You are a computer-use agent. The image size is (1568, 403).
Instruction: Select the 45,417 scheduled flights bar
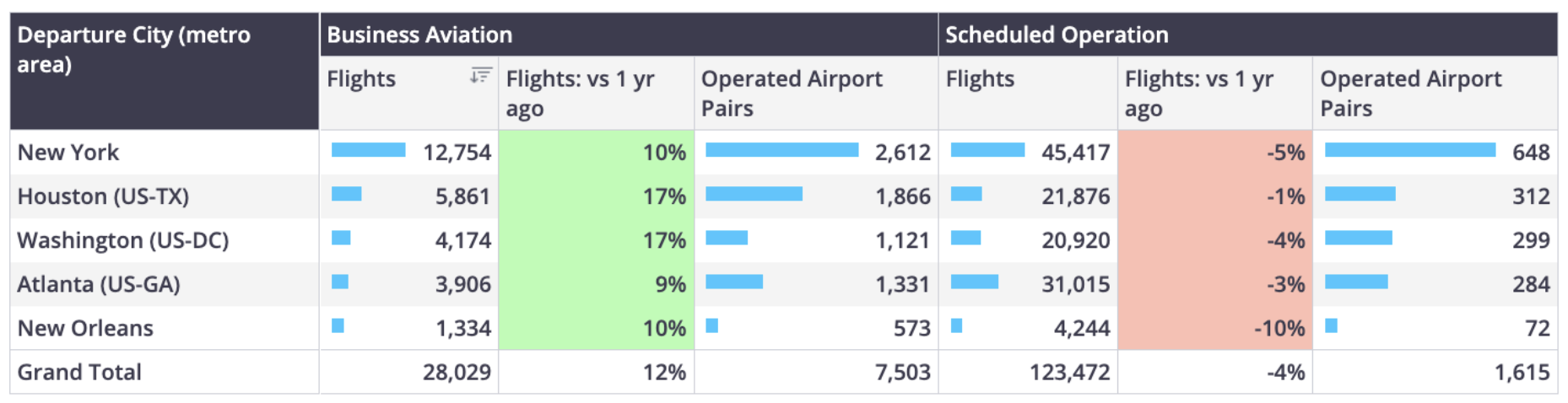987,150
